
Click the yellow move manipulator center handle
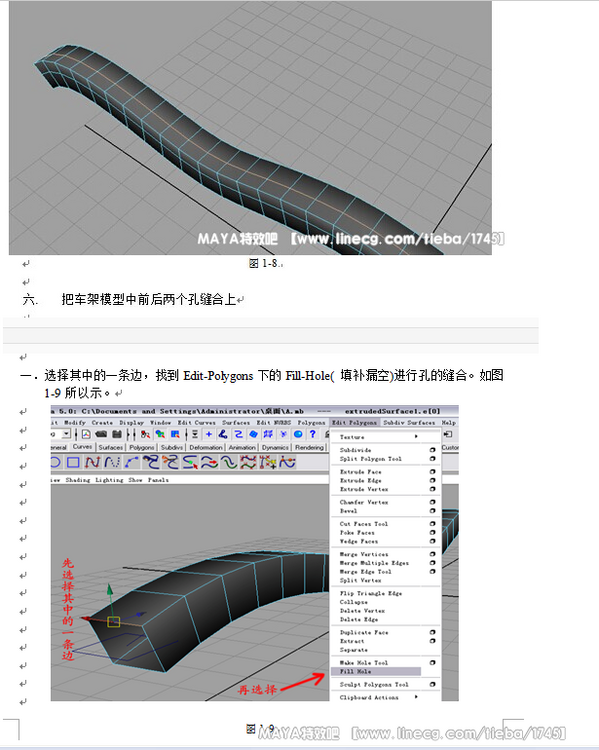click(x=113, y=622)
